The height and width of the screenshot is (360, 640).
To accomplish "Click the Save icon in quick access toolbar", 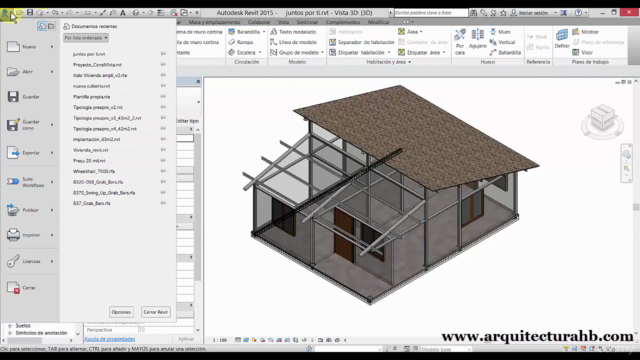I will [30, 13].
